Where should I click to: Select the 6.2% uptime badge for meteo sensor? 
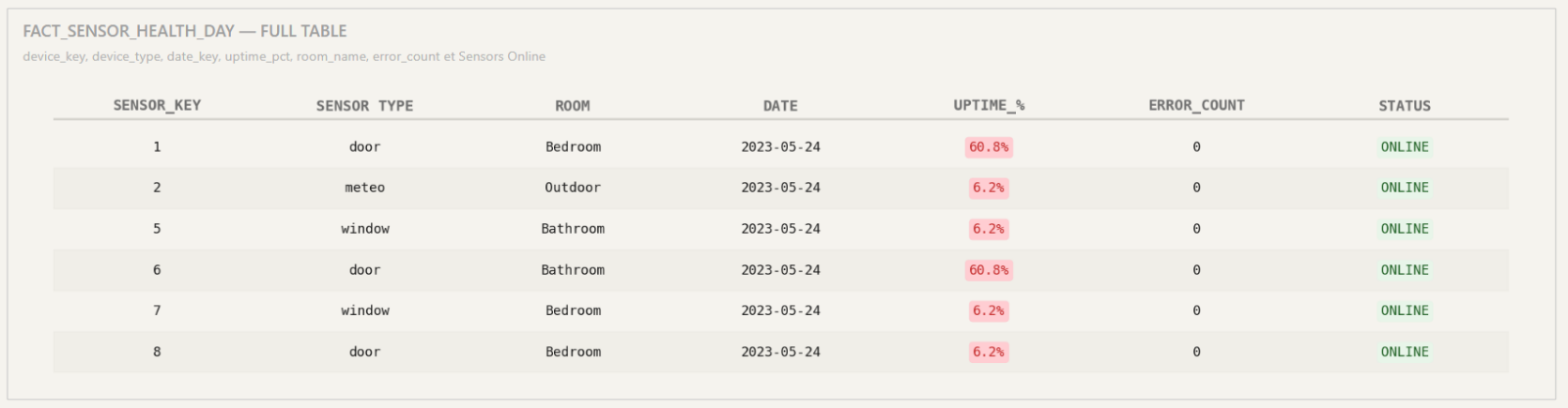(x=989, y=188)
